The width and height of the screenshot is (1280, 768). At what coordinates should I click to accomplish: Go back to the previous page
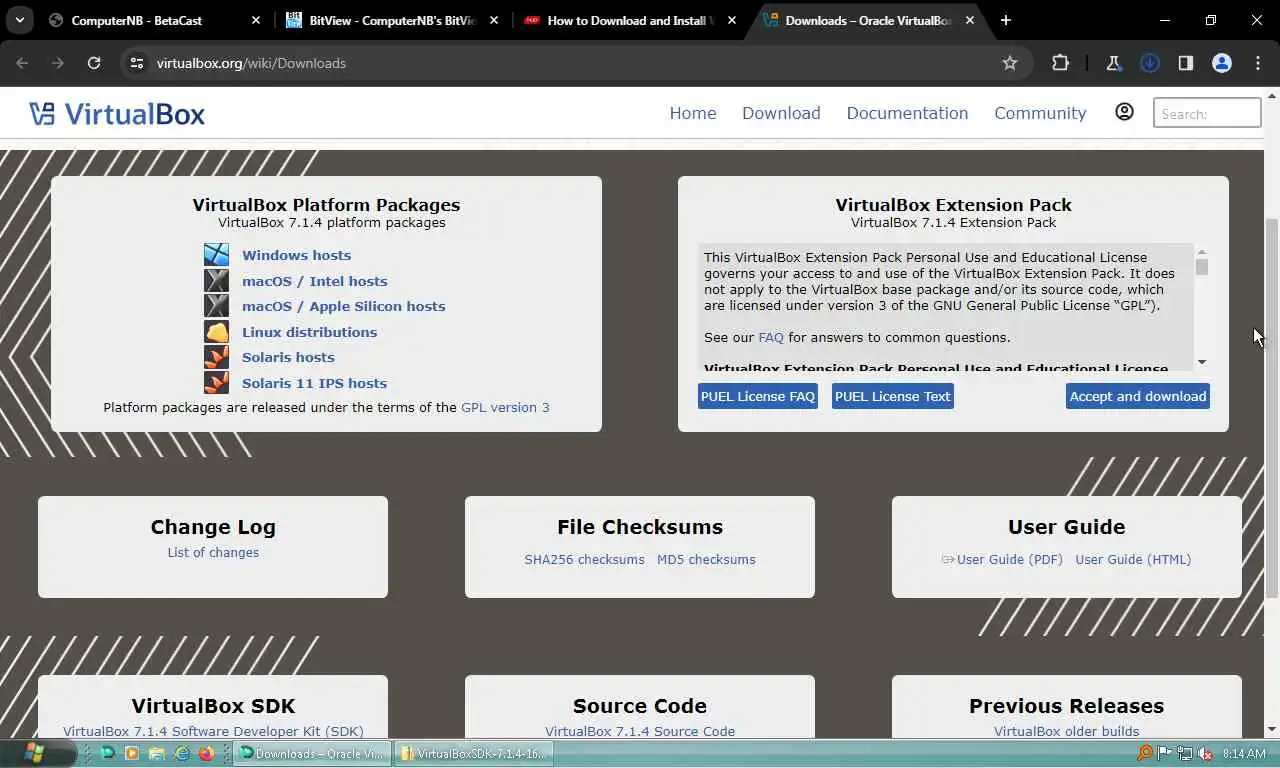tap(22, 63)
